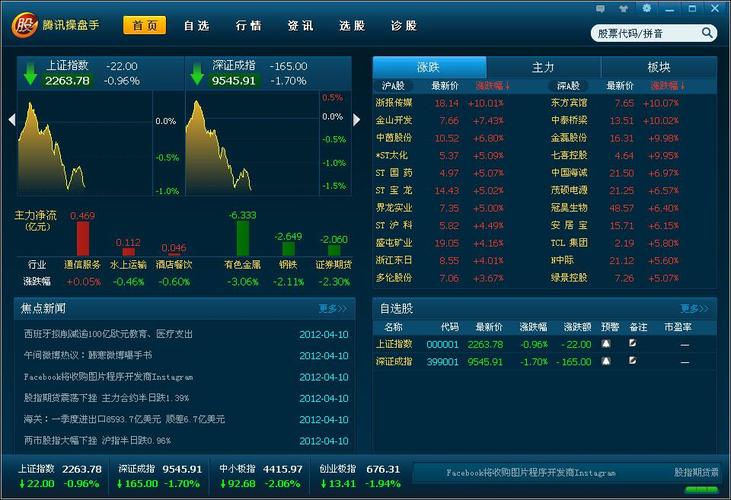Expand 更多 in the 焦点新闻 panel
The image size is (731, 500).
click(333, 309)
